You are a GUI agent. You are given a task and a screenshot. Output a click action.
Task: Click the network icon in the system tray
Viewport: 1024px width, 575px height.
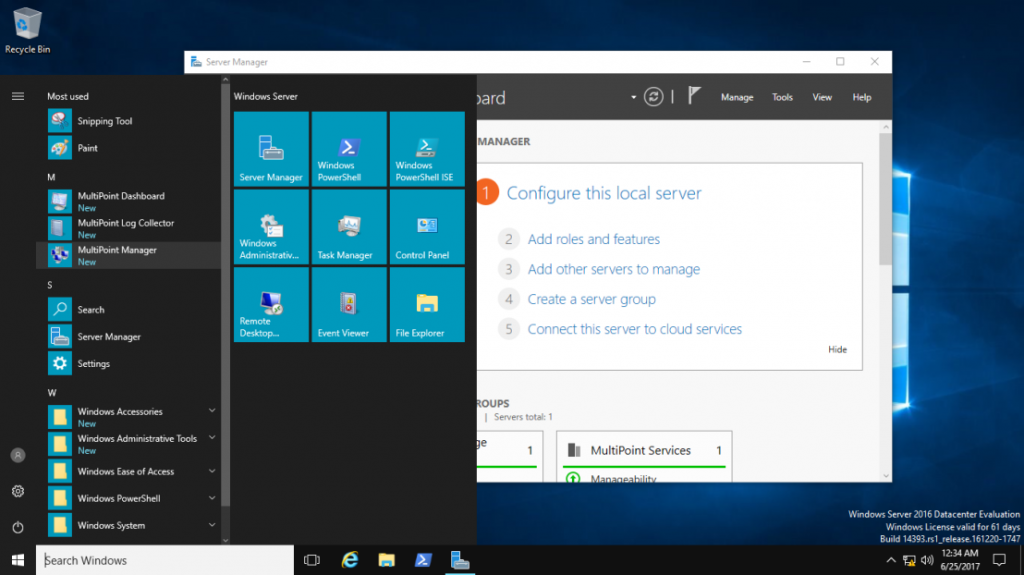tap(909, 560)
